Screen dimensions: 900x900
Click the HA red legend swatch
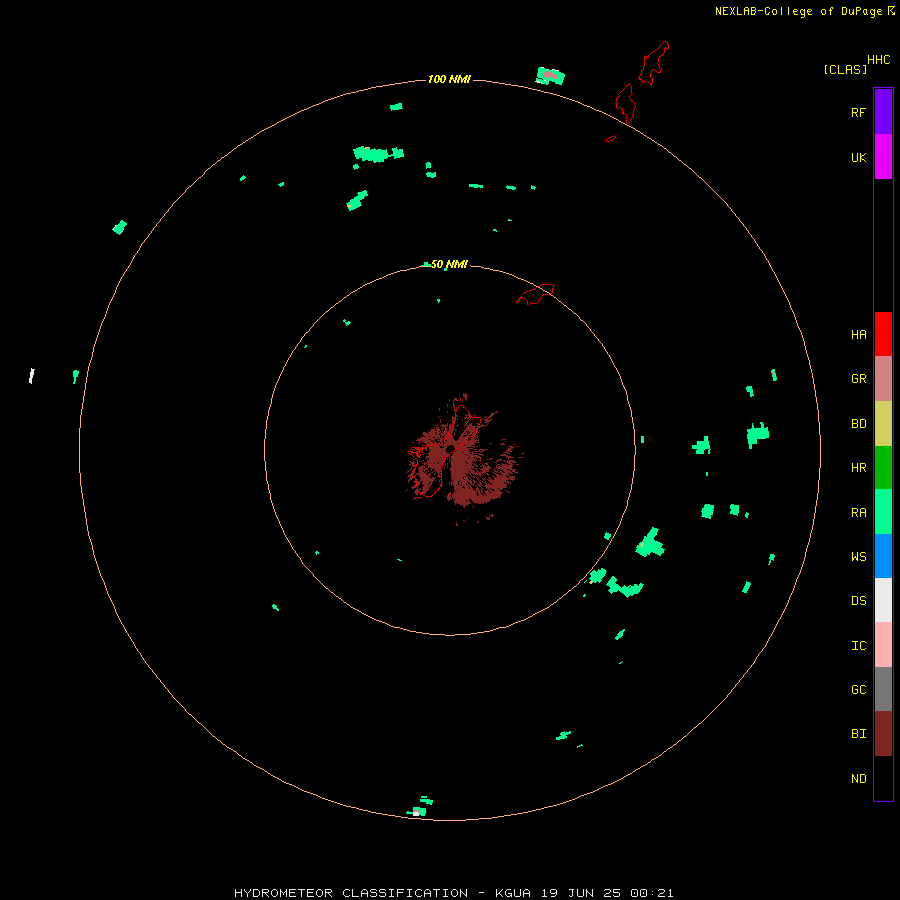(883, 334)
